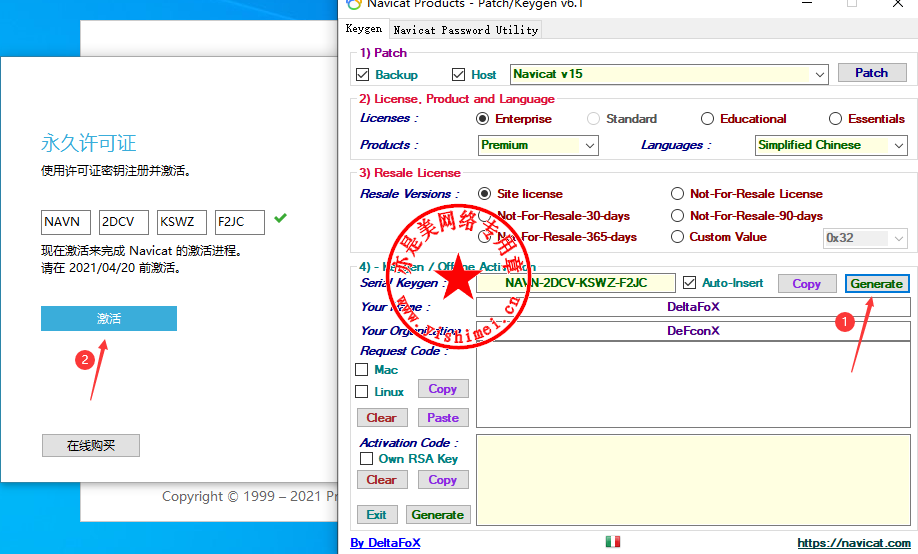This screenshot has height=554, width=918.
Task: Toggle the Auto-Insert checkbox
Action: click(x=690, y=283)
